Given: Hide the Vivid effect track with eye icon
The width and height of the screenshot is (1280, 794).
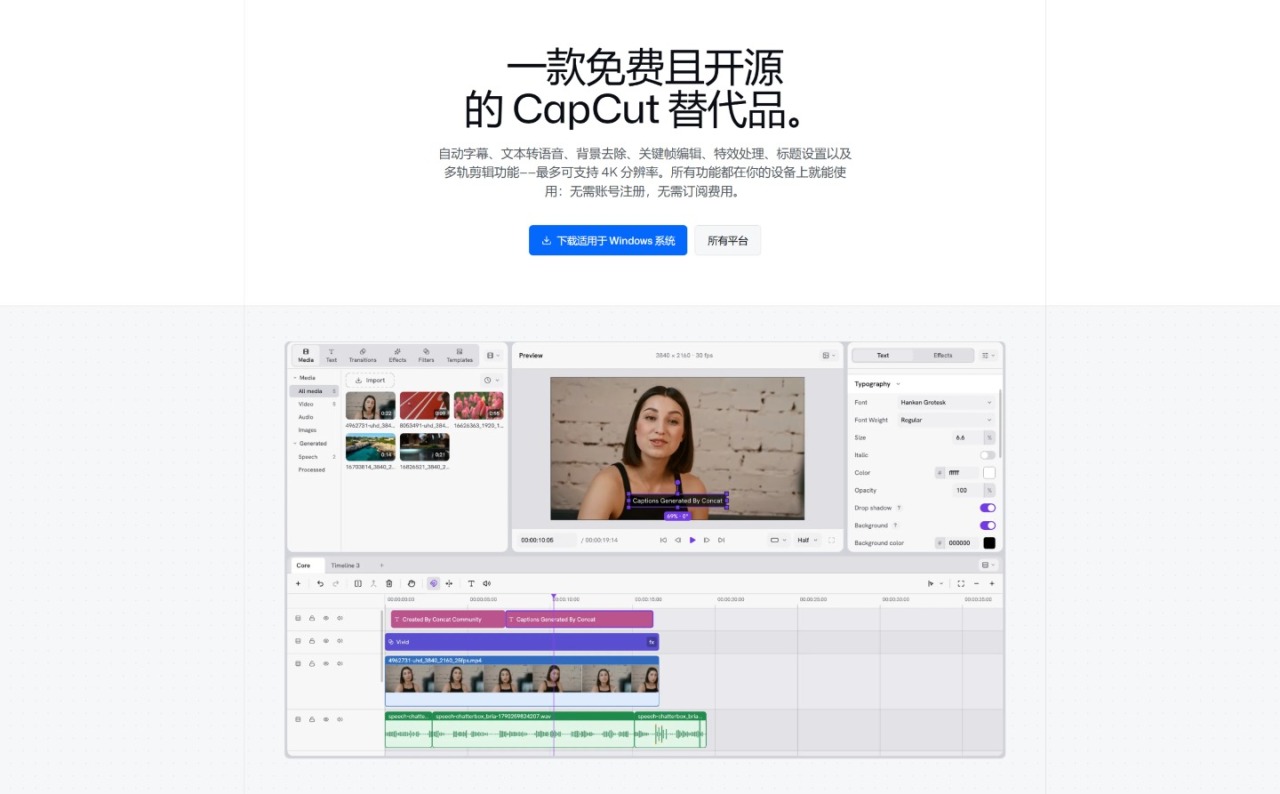Looking at the screenshot, I should (x=326, y=641).
